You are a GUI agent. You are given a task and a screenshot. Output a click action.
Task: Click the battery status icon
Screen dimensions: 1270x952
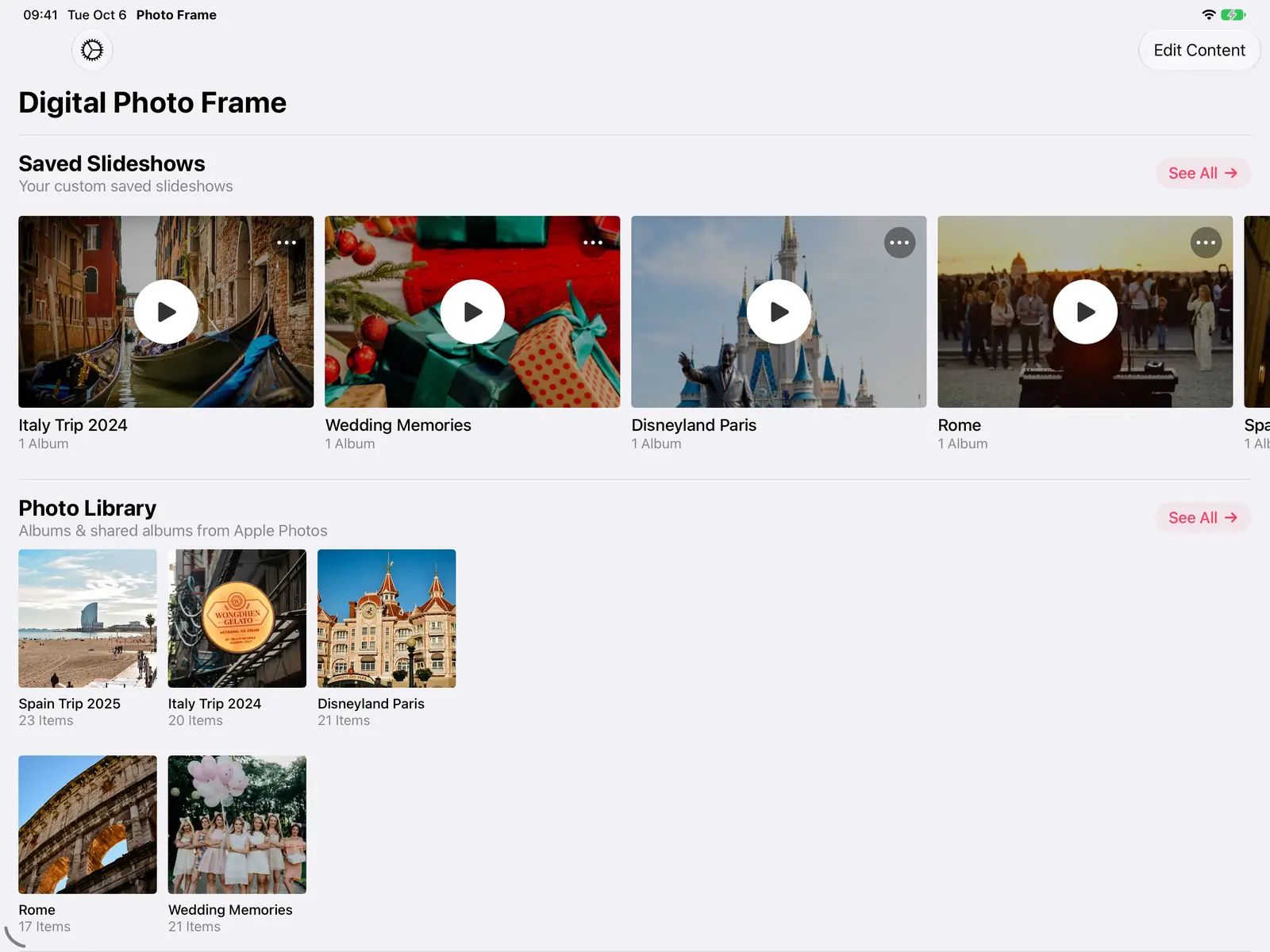point(1233,15)
